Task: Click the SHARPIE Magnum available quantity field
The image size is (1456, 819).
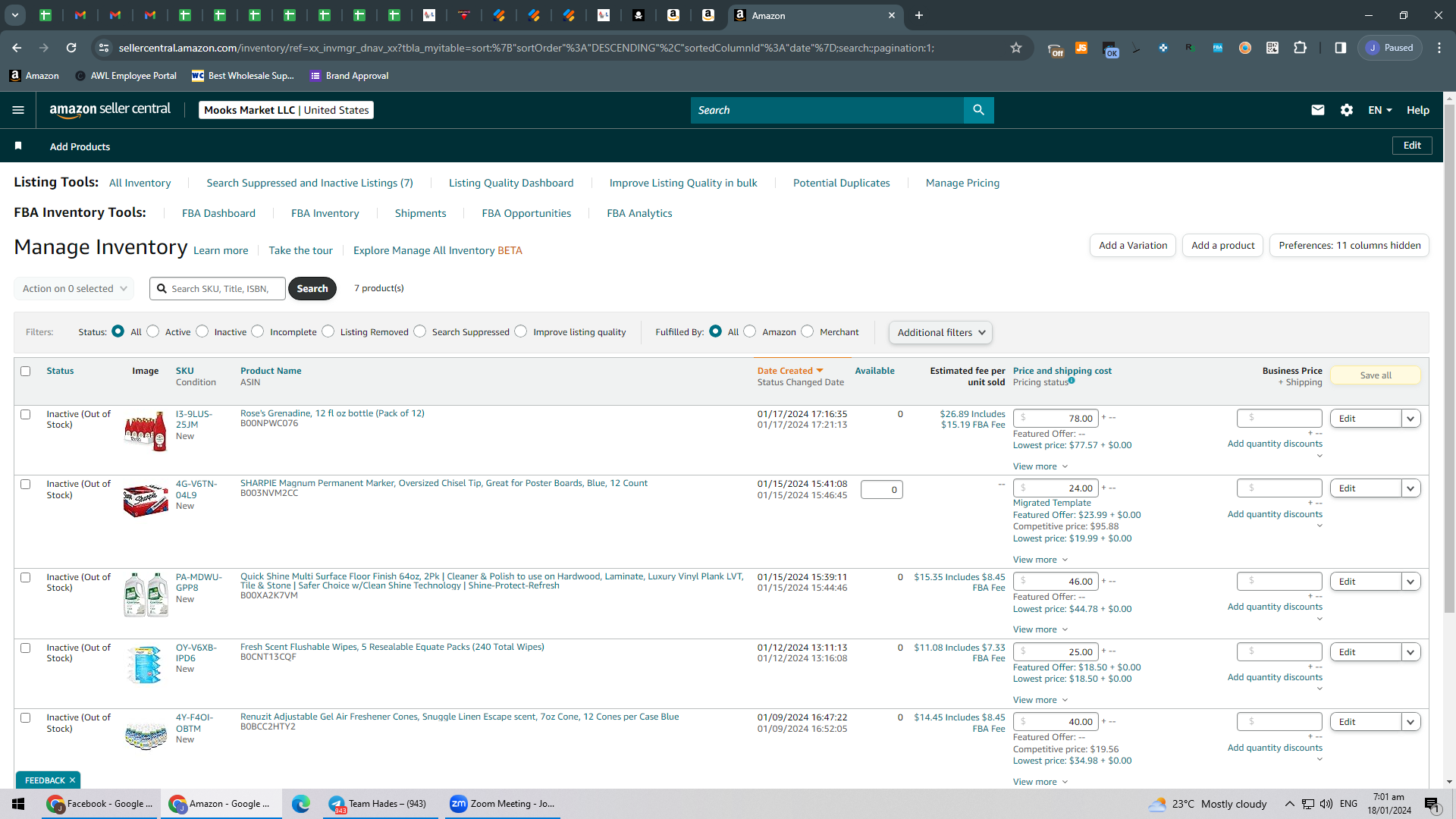Action: coord(881,490)
